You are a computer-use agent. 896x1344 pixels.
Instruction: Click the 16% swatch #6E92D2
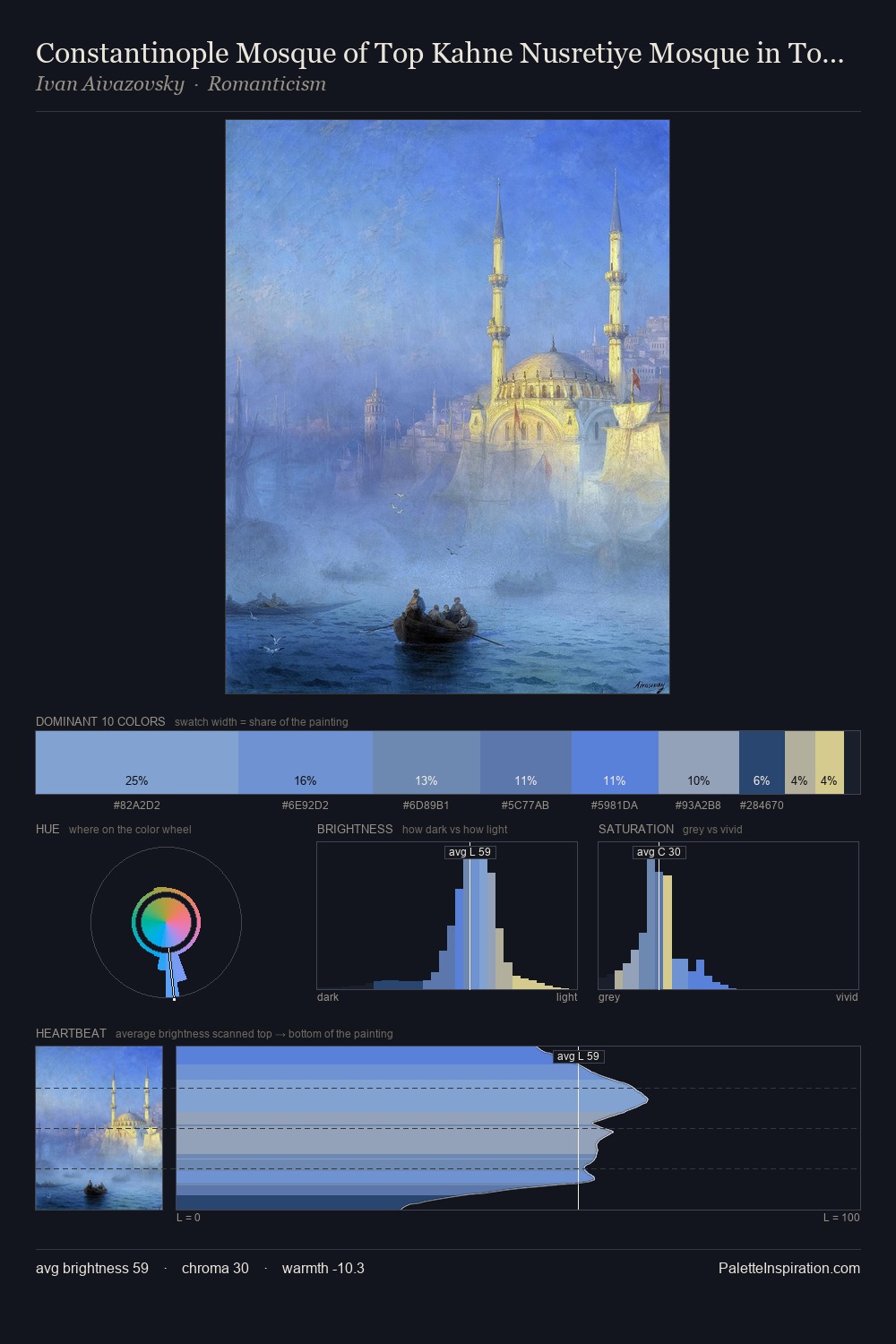(x=306, y=762)
